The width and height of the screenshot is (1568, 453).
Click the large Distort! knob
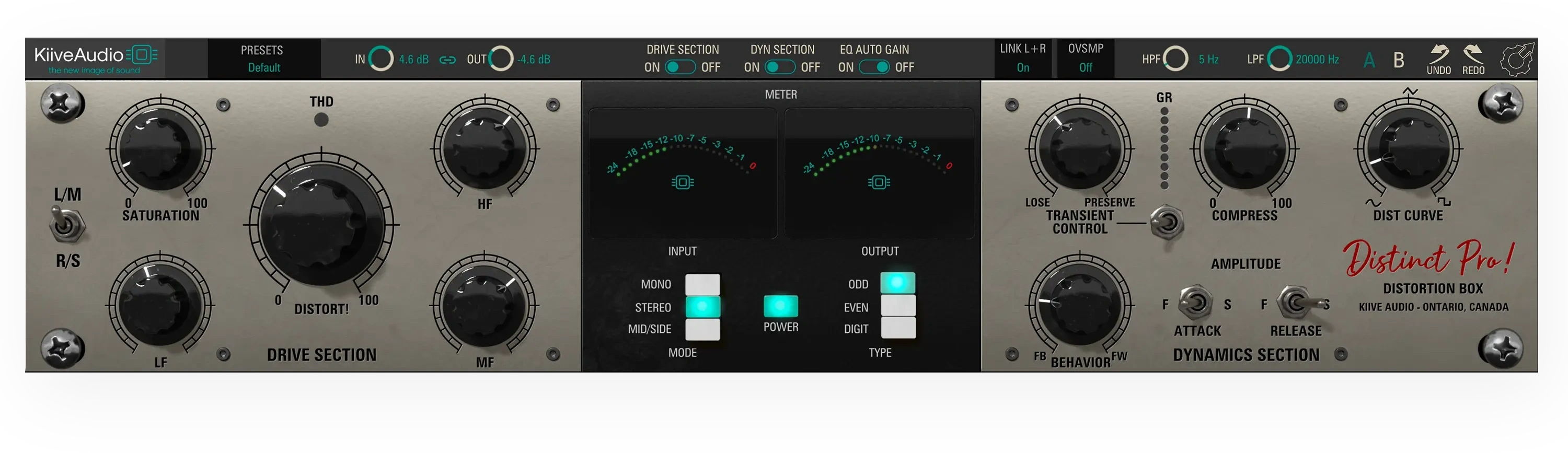[321, 225]
